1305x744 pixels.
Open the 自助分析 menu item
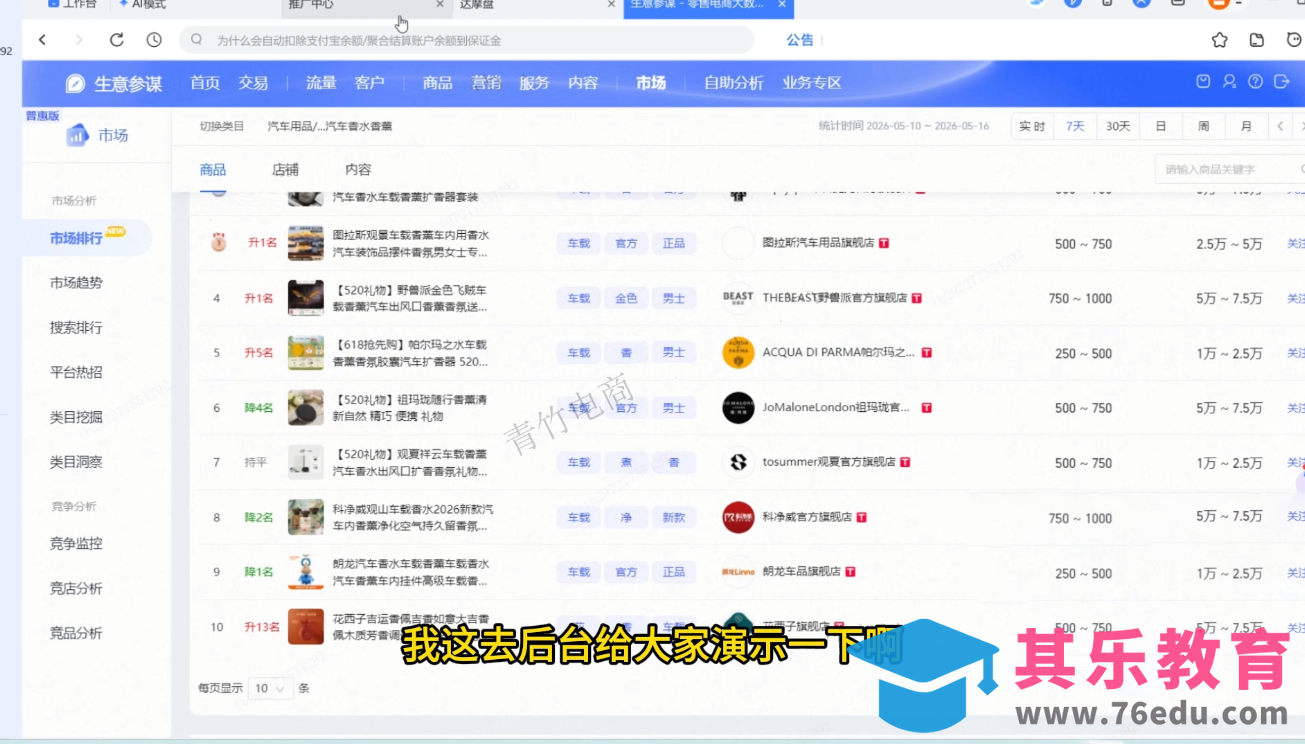click(733, 83)
